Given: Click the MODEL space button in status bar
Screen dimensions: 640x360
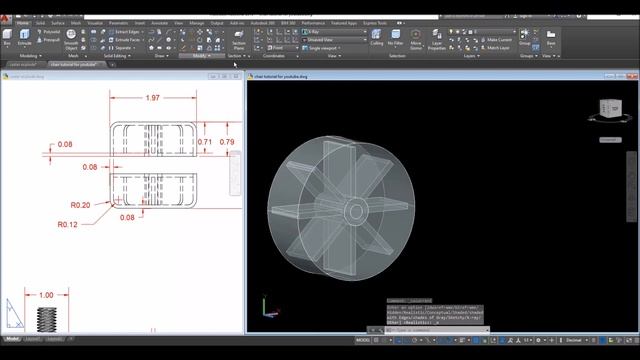Looking at the screenshot, I should [x=363, y=340].
